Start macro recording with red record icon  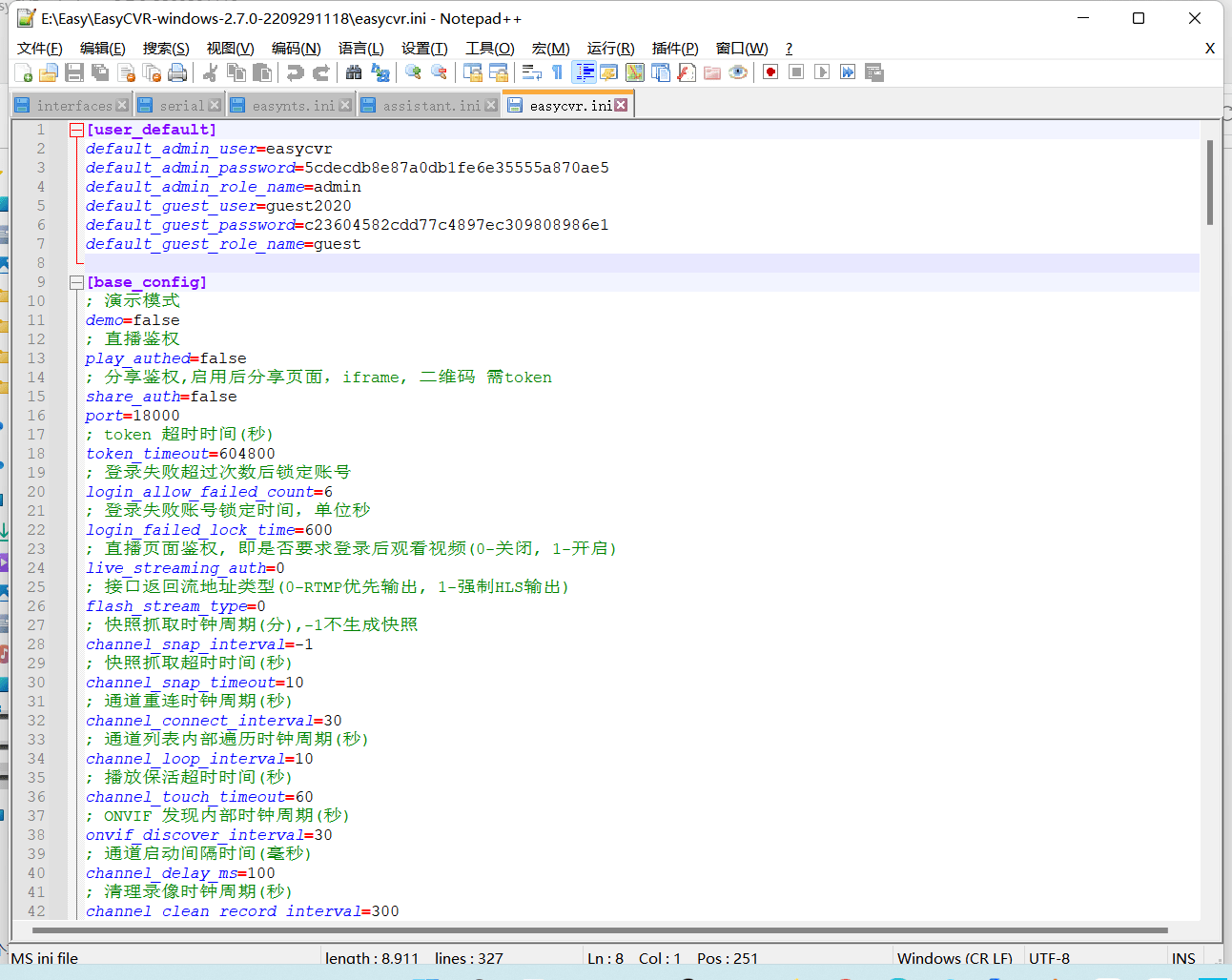click(x=770, y=72)
